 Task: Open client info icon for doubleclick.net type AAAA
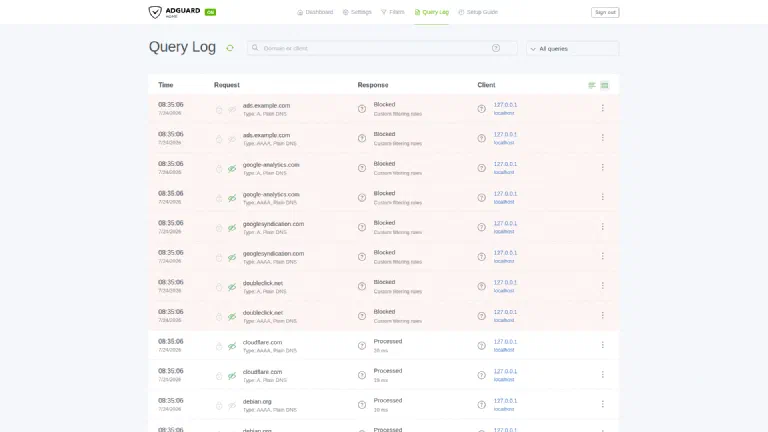click(481, 316)
